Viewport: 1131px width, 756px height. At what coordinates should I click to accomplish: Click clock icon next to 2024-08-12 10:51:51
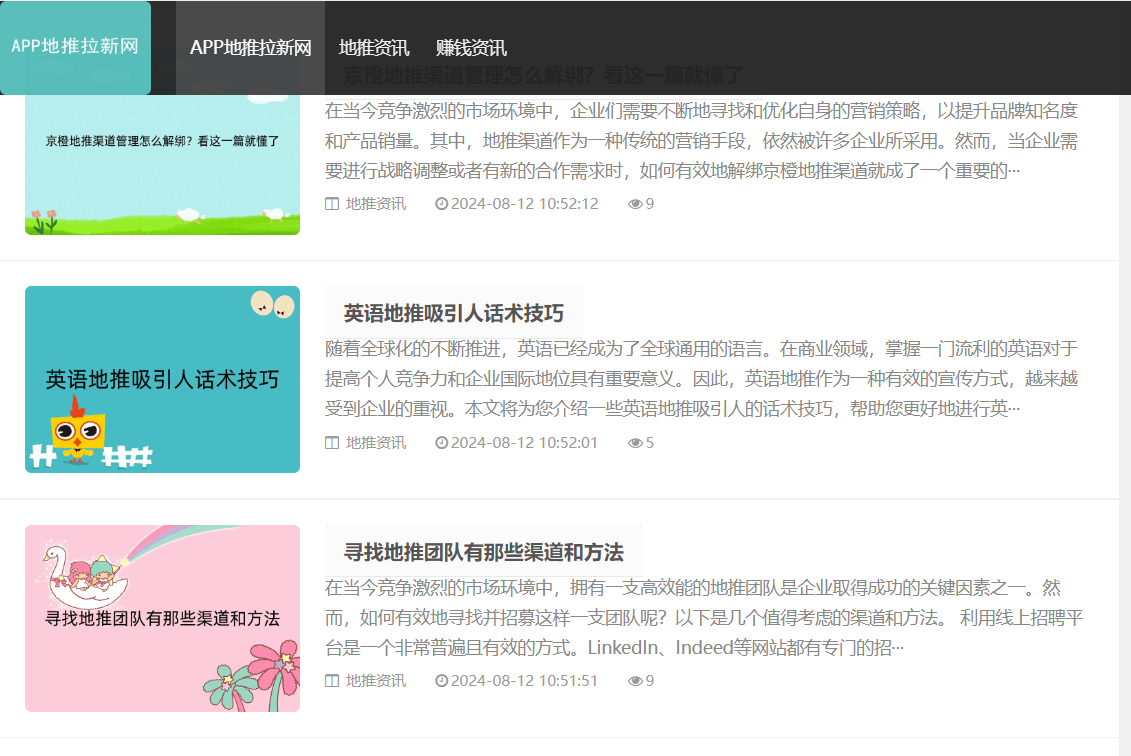(441, 681)
